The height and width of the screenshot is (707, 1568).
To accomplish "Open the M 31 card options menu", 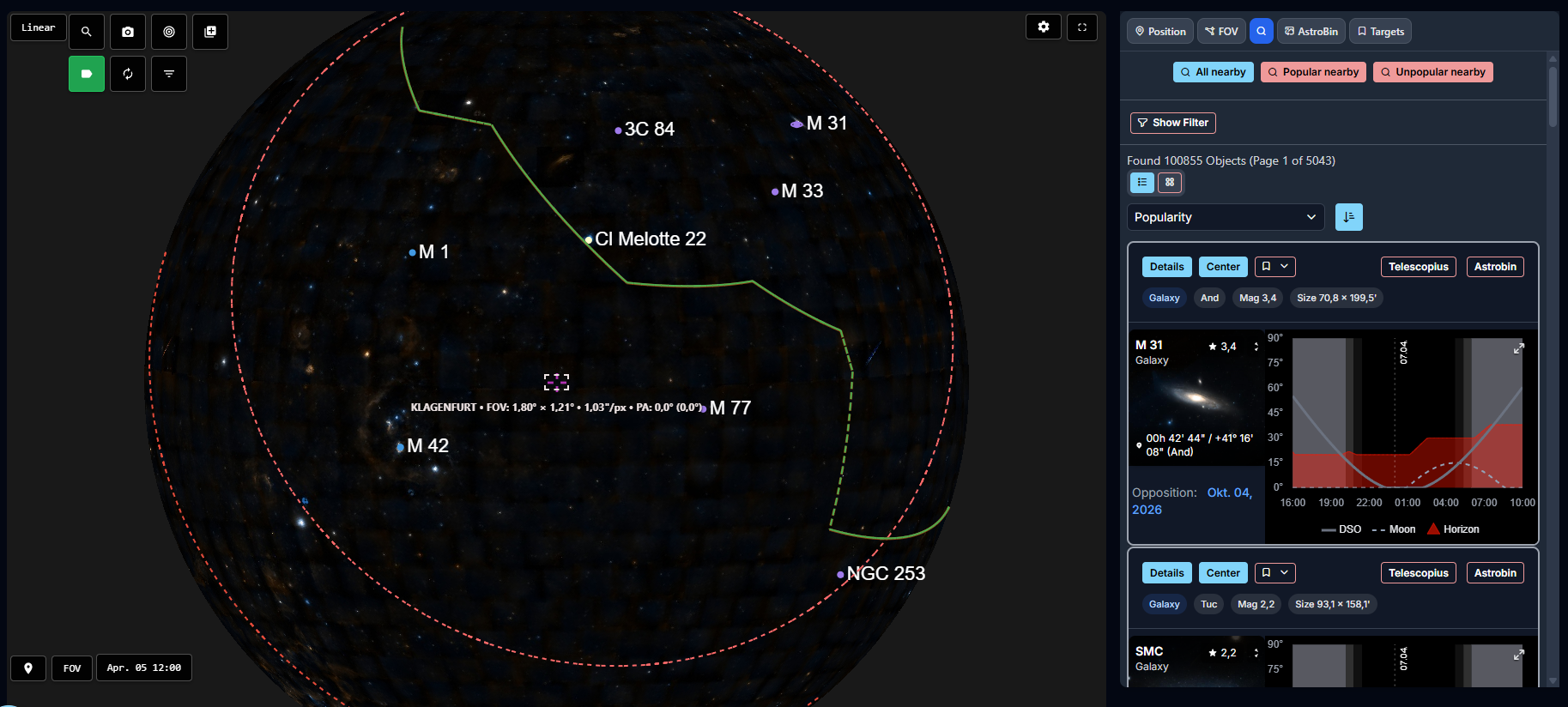I will click(1256, 347).
